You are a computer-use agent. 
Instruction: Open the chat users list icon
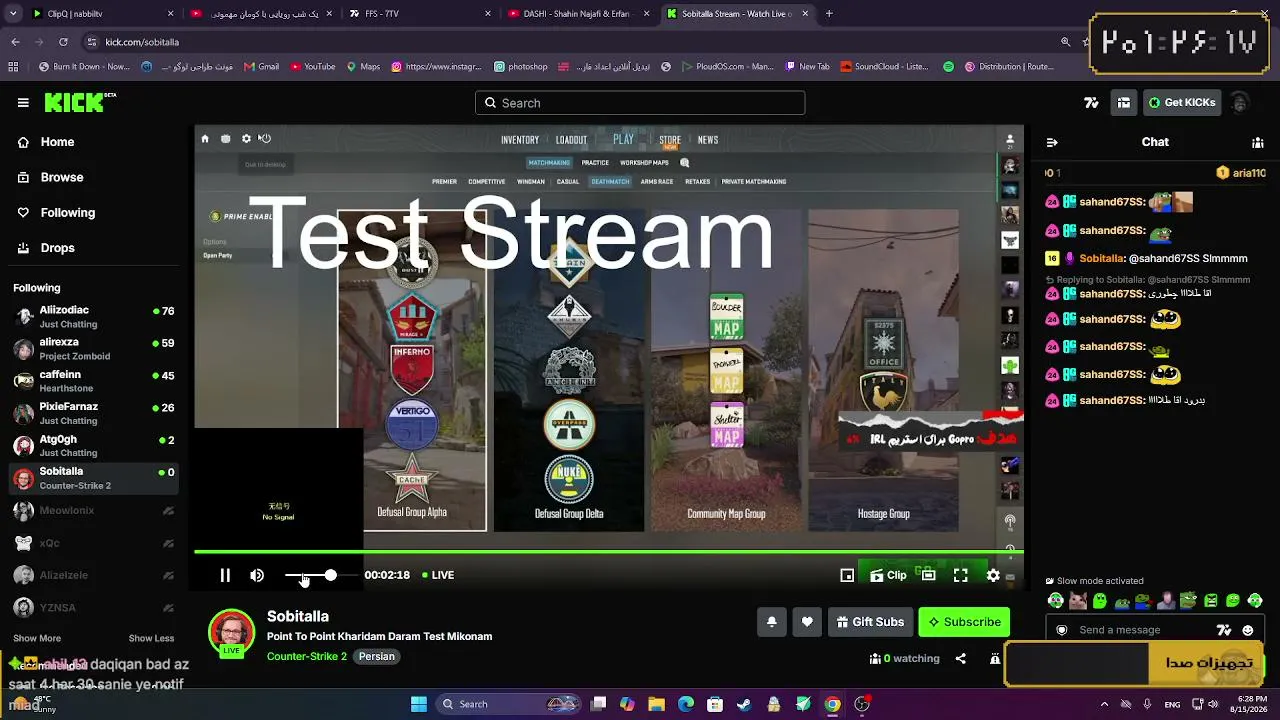[x=1258, y=142]
